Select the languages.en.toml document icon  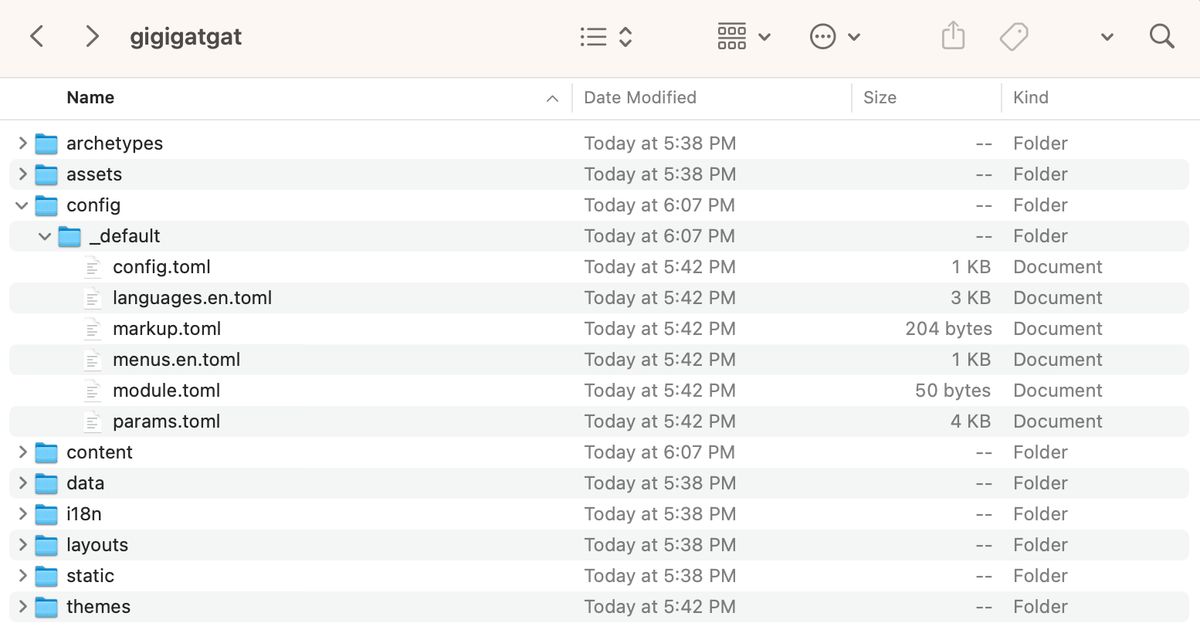93,298
